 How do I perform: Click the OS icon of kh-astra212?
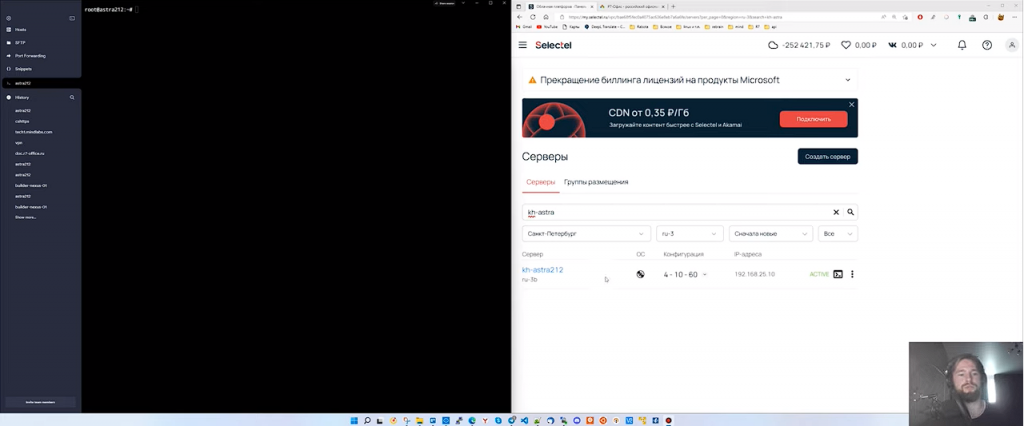[x=640, y=274]
